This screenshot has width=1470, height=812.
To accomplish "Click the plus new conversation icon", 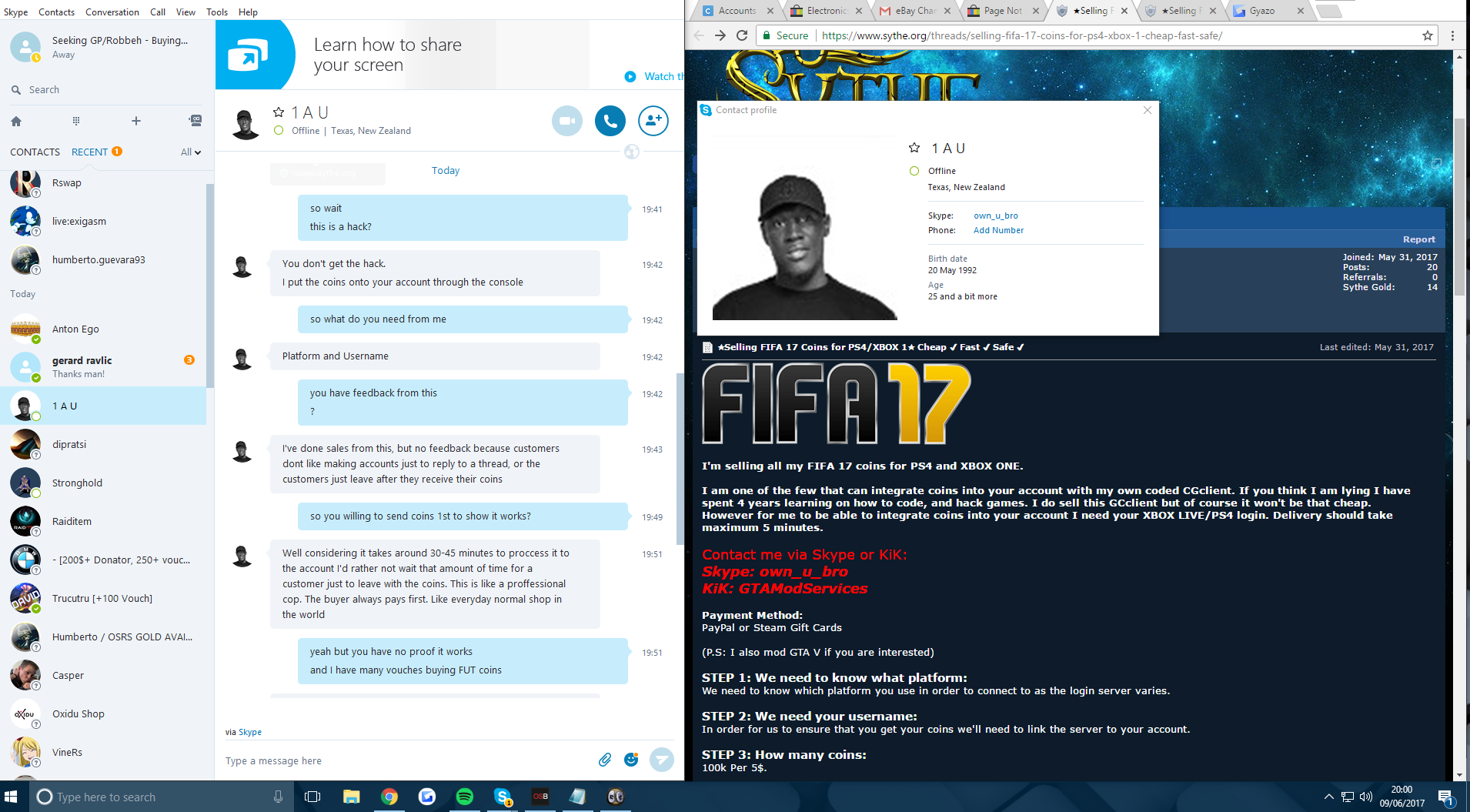I will point(136,121).
